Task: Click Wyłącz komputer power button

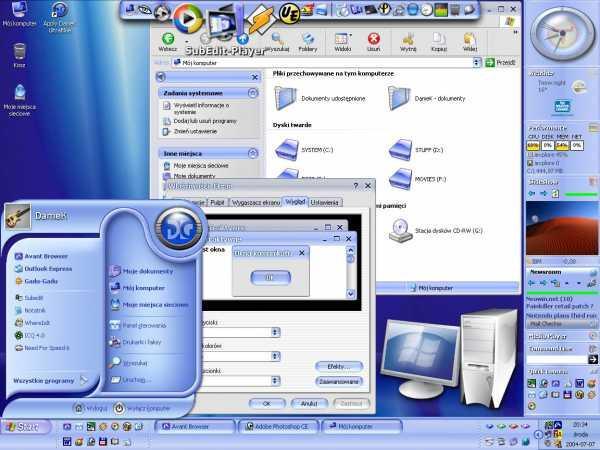Action: 142,408
